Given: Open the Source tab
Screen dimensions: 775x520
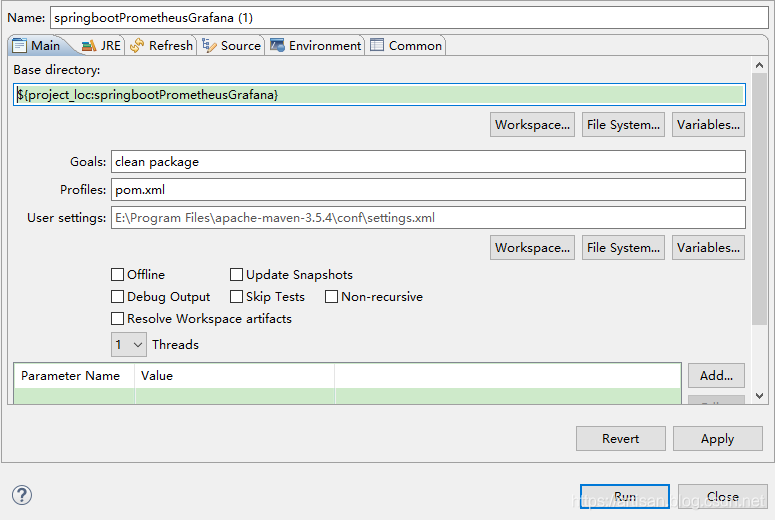Looking at the screenshot, I should (x=232, y=45).
